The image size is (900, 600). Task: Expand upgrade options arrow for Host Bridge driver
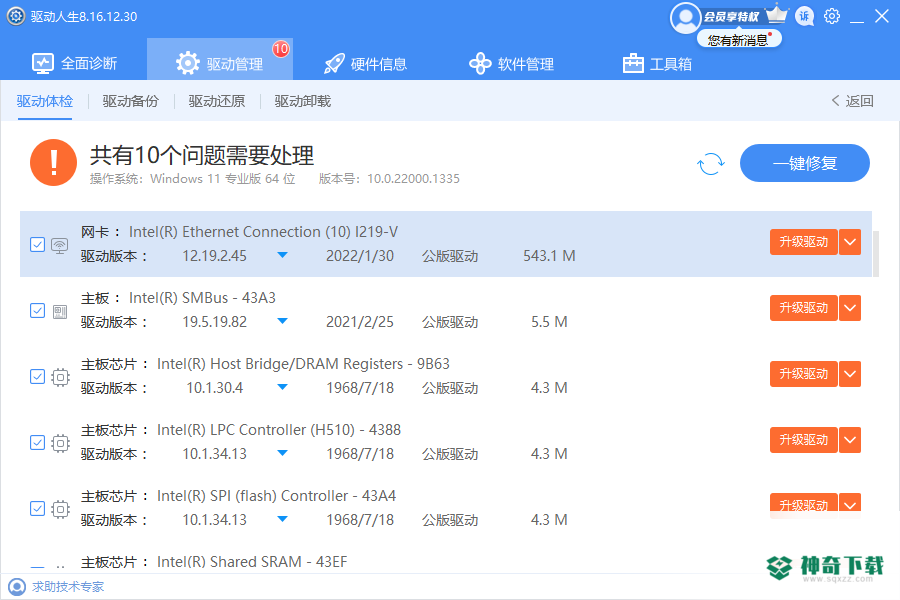click(850, 374)
